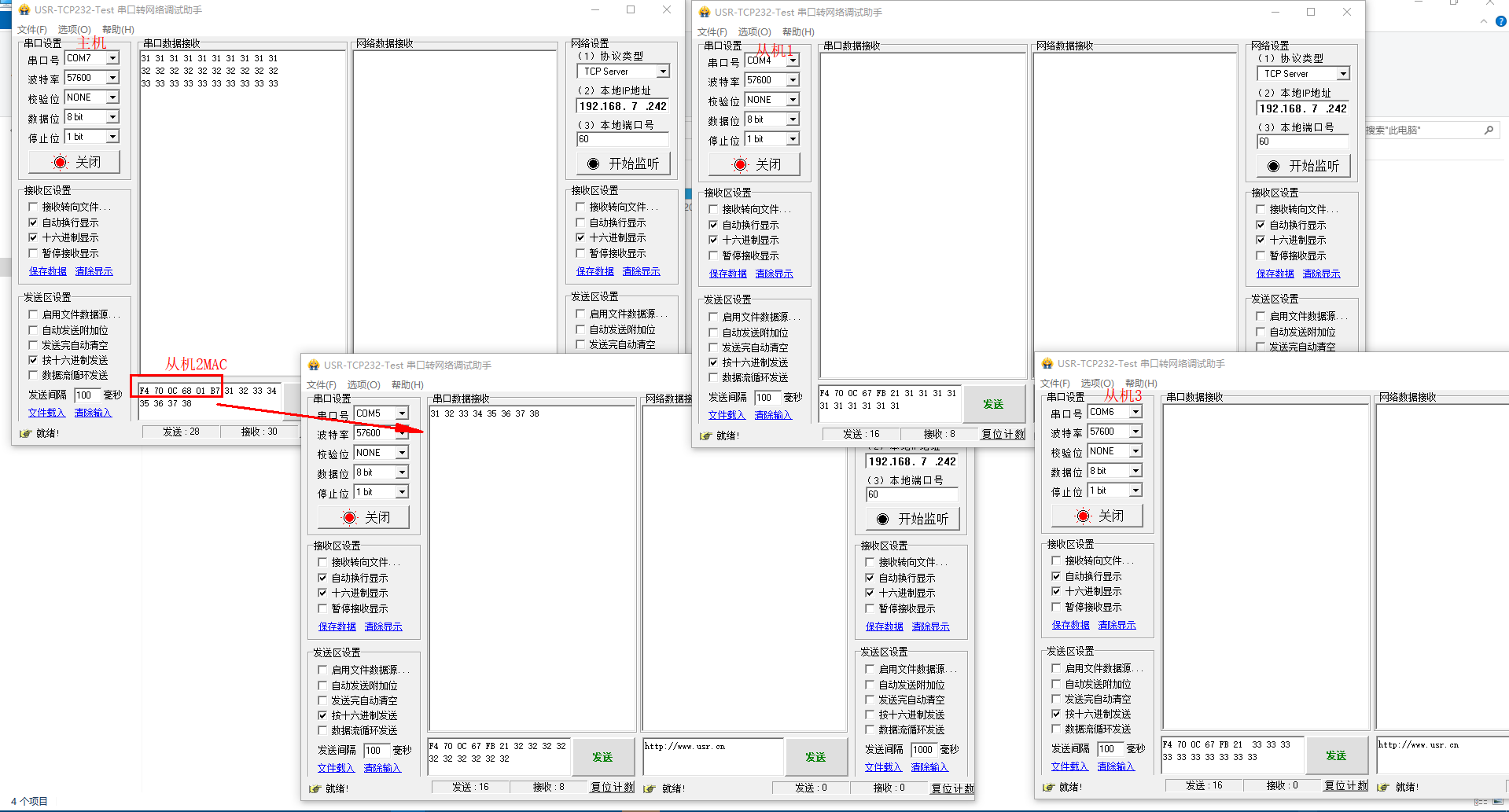Click the blue help icon at top right corner
Viewport: 1509px width, 812px height.
tap(1500, 22)
